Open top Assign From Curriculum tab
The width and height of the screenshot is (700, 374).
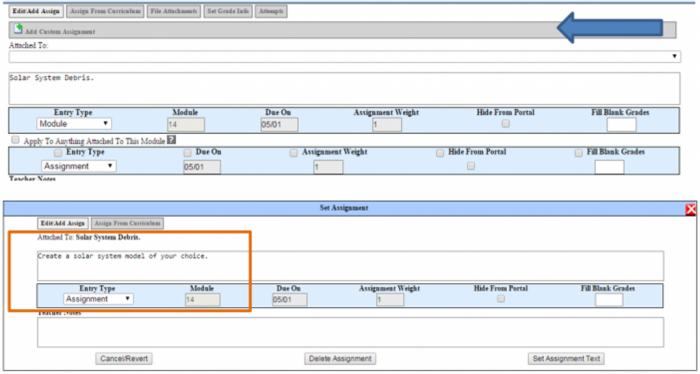tap(105, 12)
